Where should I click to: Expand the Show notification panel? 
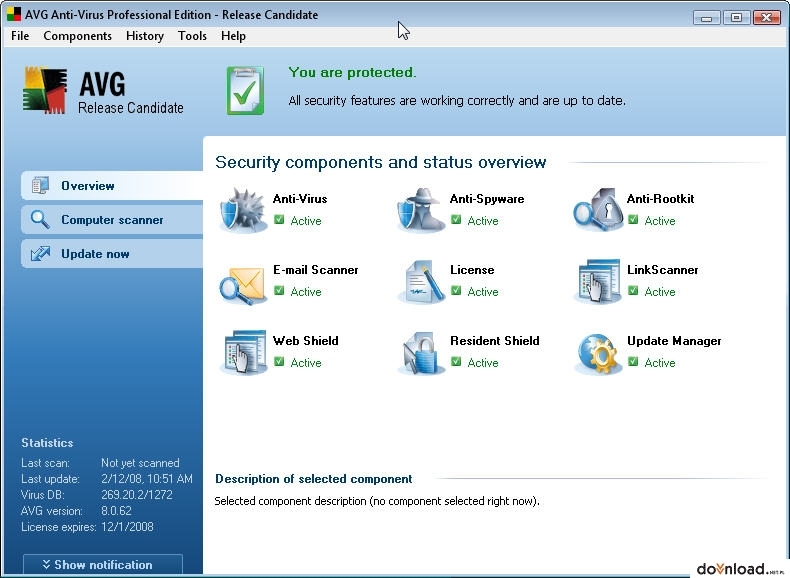(x=103, y=564)
